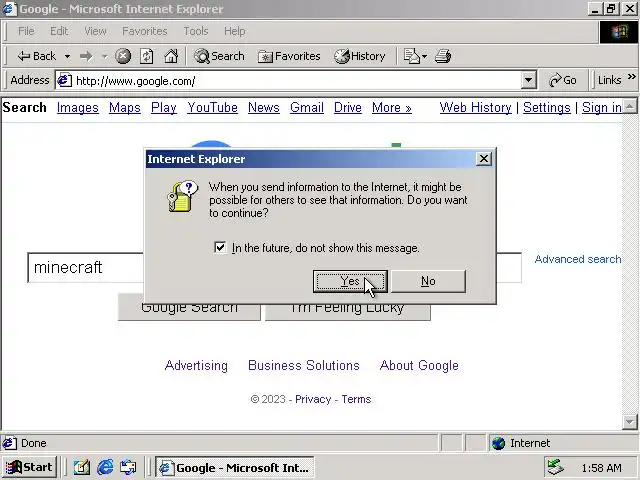Viewport: 640px width, 480px height.
Task: Go to the Home page icon
Action: click(x=171, y=56)
